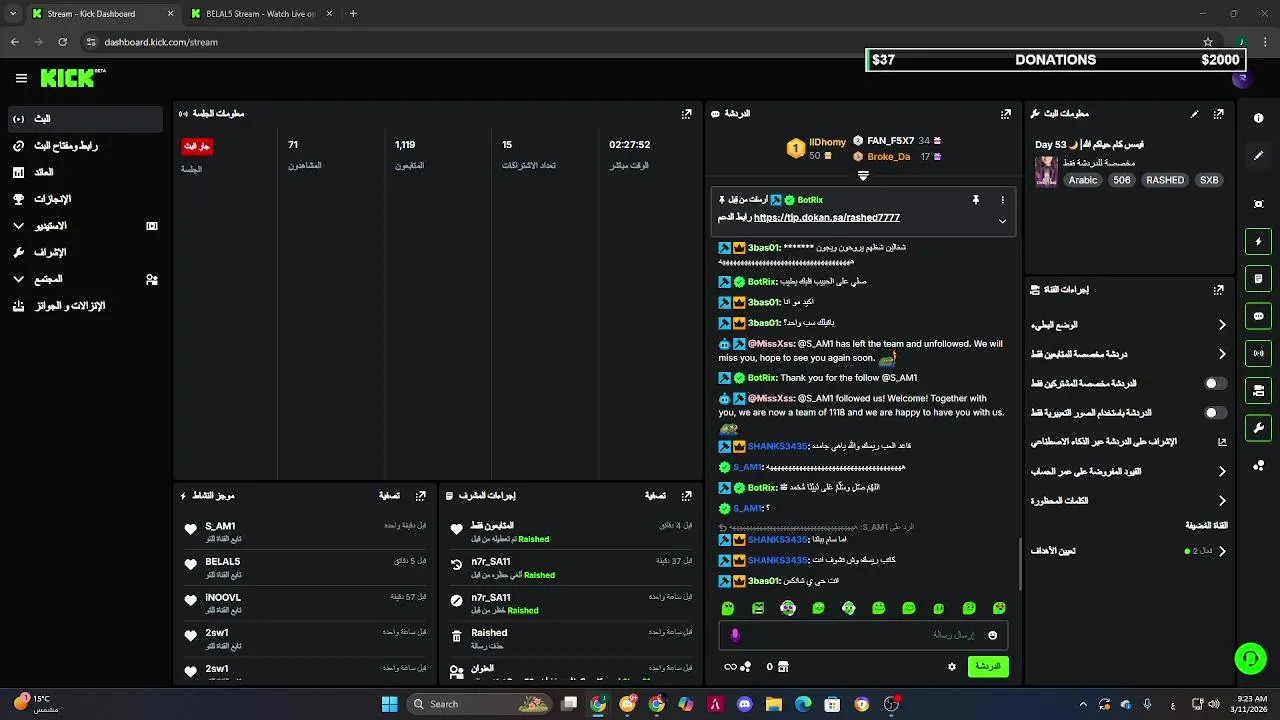Expand the pinned message chevron
Screen dimensions: 1280x720
point(1002,221)
